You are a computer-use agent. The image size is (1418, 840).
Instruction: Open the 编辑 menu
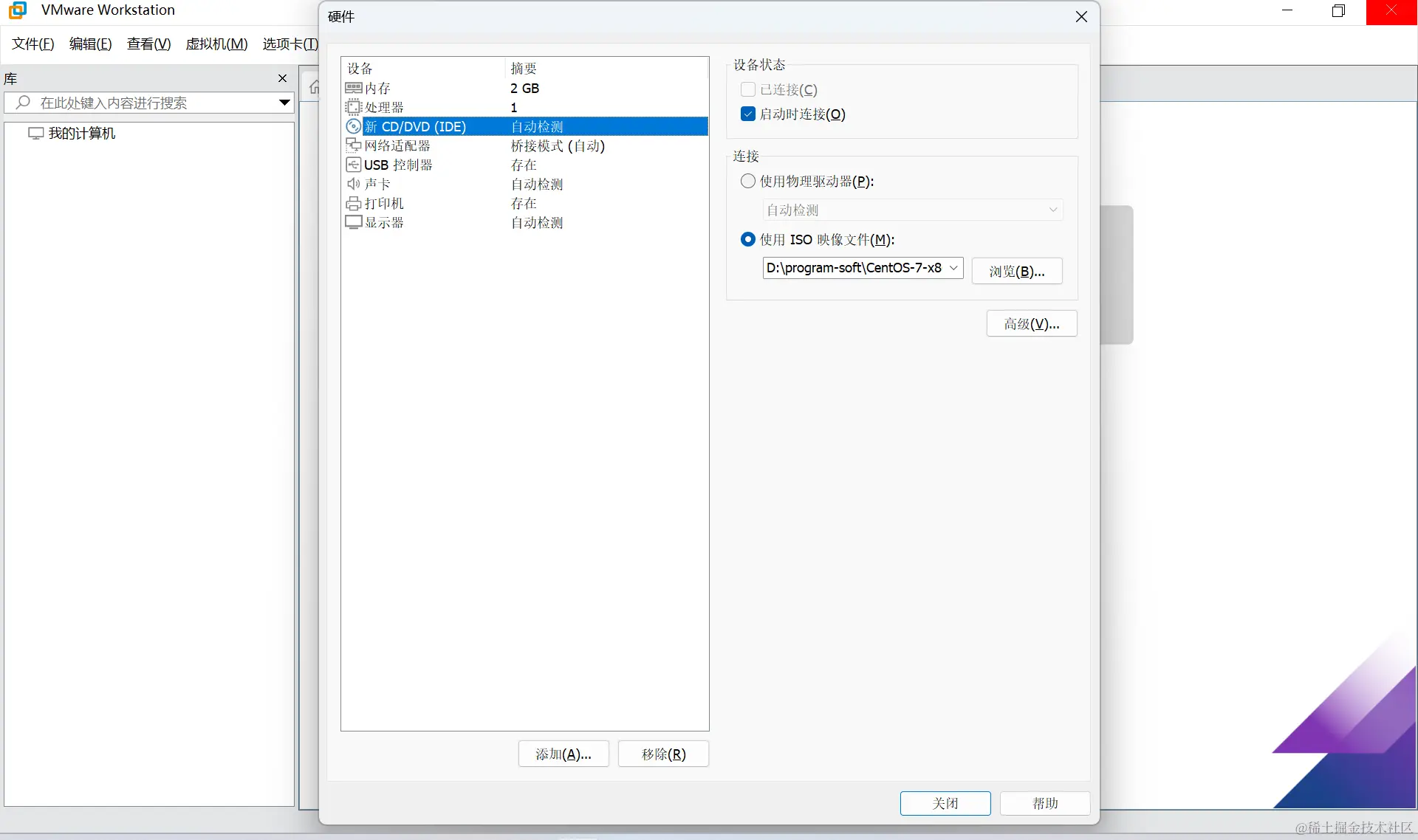[x=90, y=44]
